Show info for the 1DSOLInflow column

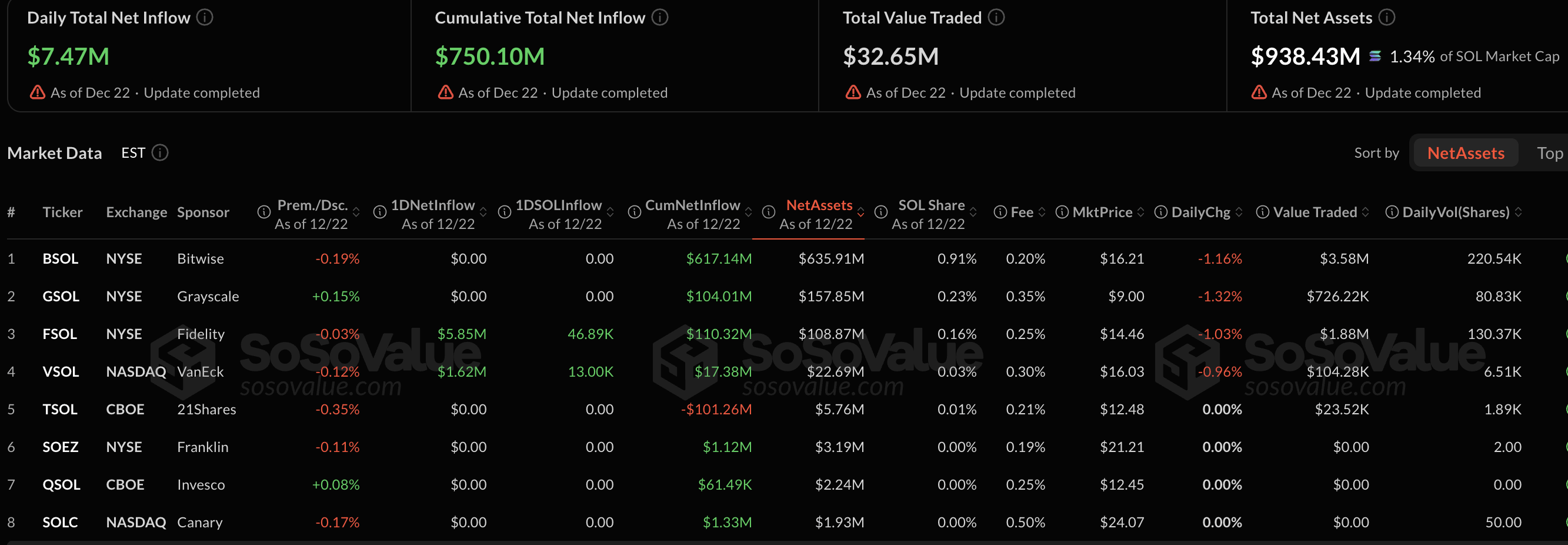[505, 212]
